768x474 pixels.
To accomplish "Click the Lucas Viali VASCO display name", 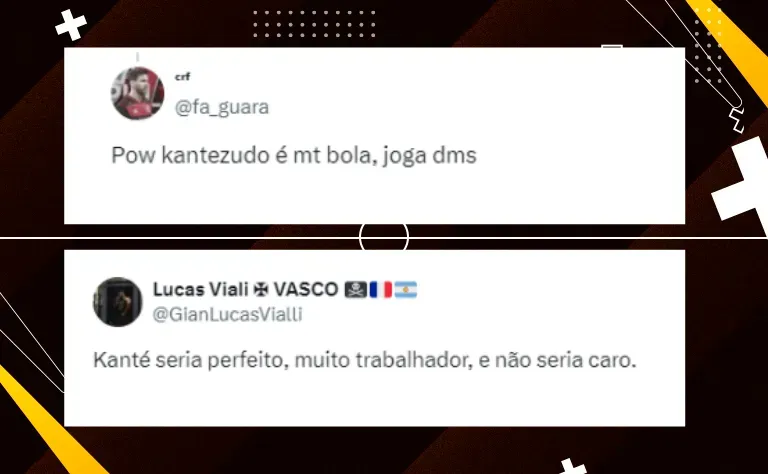I will click(x=245, y=289).
